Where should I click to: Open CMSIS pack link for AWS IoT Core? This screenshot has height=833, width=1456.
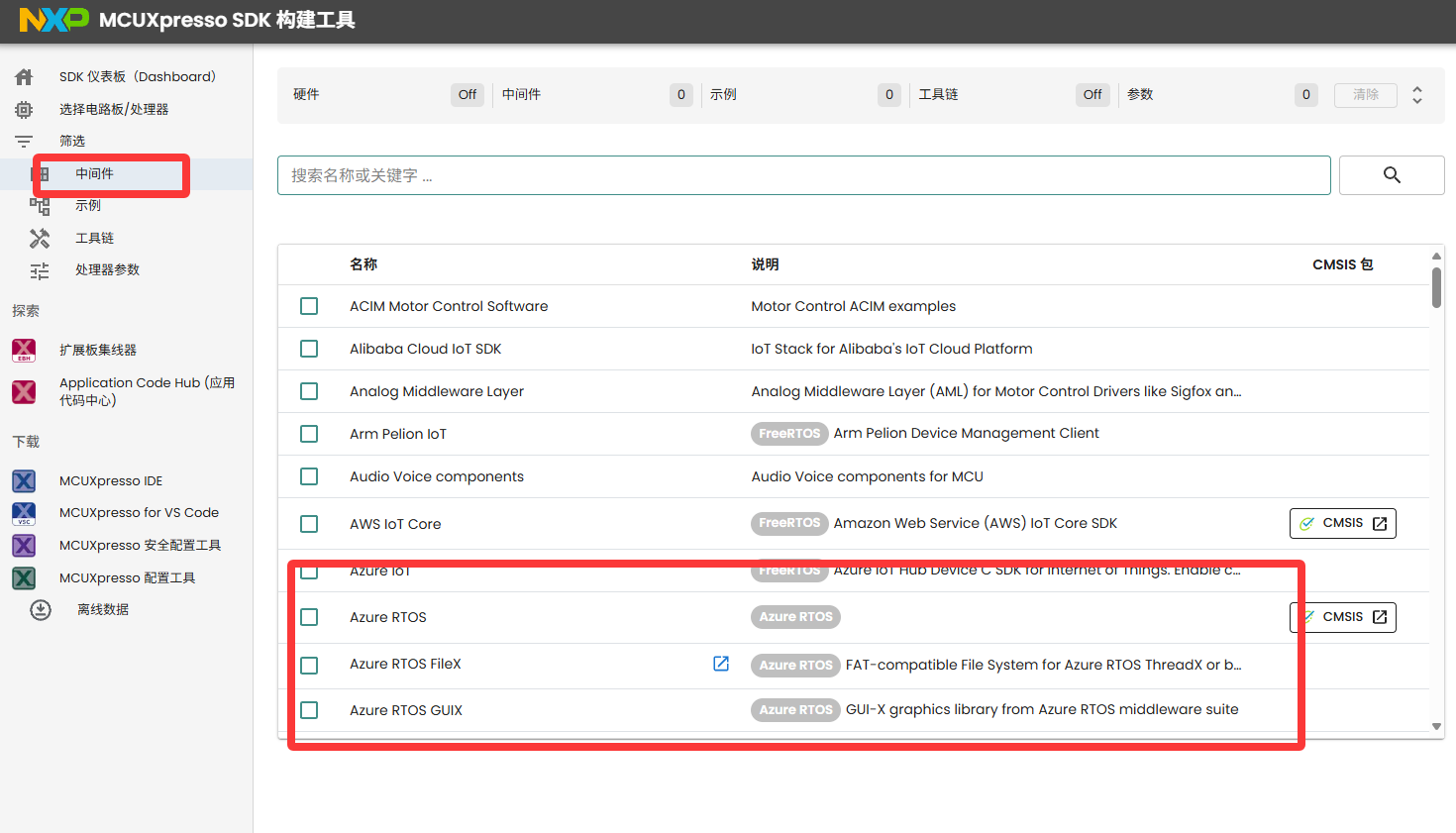[x=1342, y=523]
